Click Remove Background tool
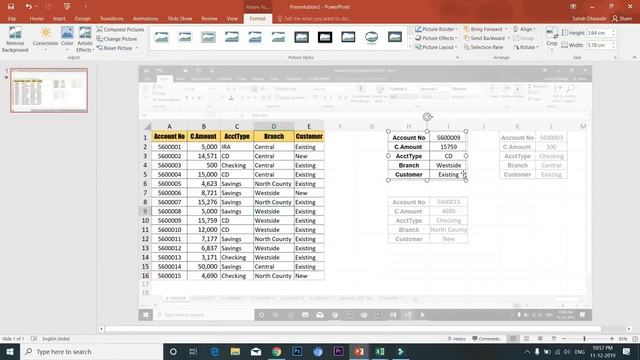Viewport: 640px width, 360px height. [x=15, y=40]
